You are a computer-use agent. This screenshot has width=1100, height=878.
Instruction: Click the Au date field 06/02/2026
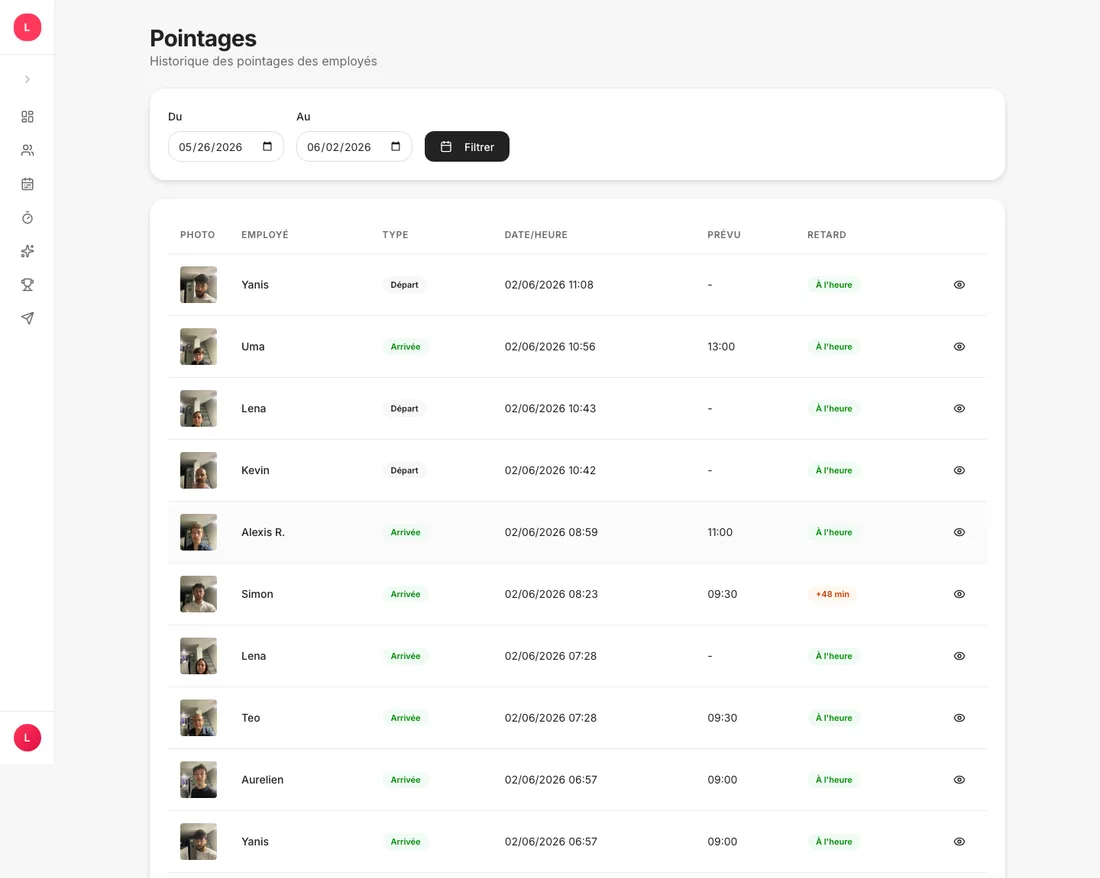[x=354, y=147]
